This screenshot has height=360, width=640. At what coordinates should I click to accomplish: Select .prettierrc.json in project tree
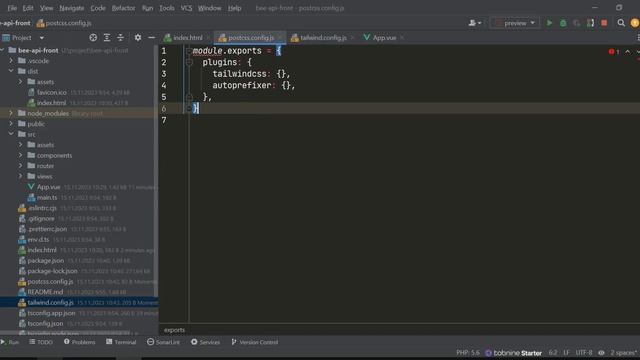[x=47, y=229]
